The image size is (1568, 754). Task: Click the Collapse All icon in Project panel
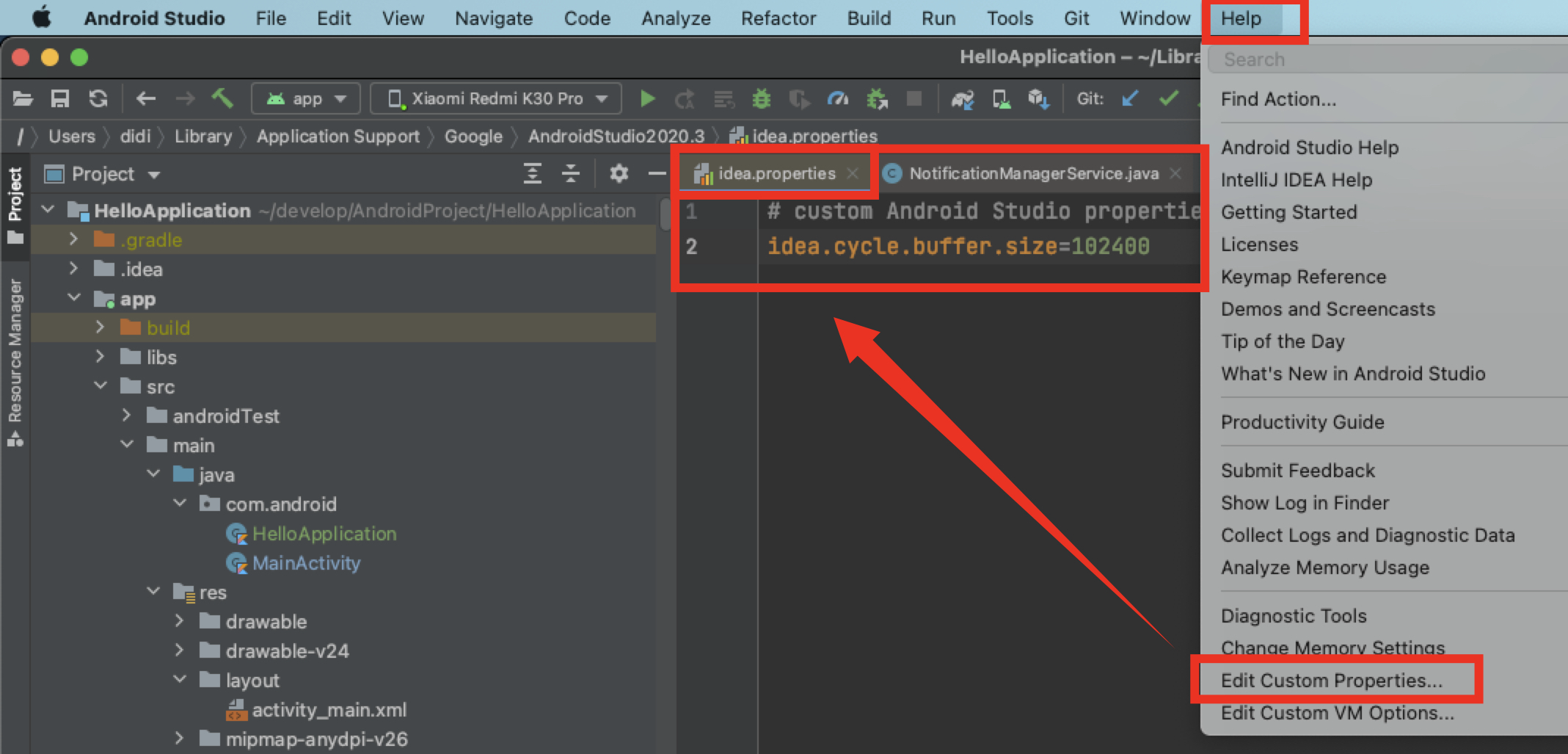570,174
